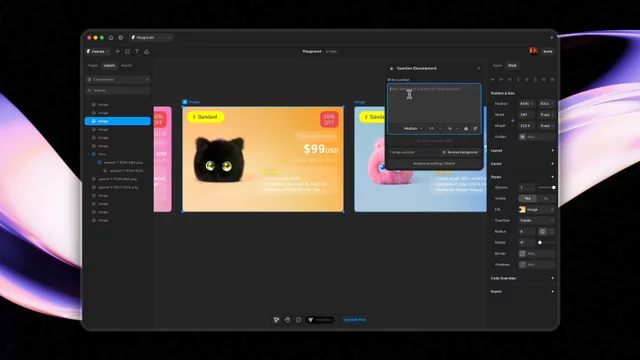Adjust the Opacity slider handle
640x360 pixels.
click(x=553, y=187)
